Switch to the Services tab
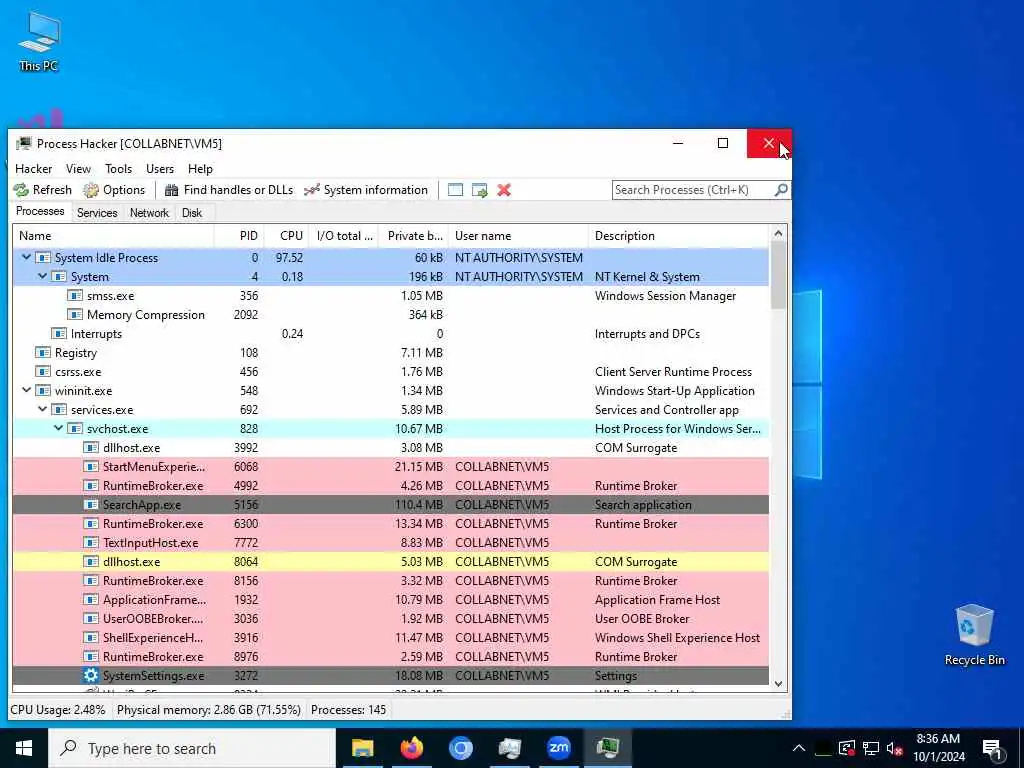Screen dimensions: 1024x768 (x=97, y=213)
